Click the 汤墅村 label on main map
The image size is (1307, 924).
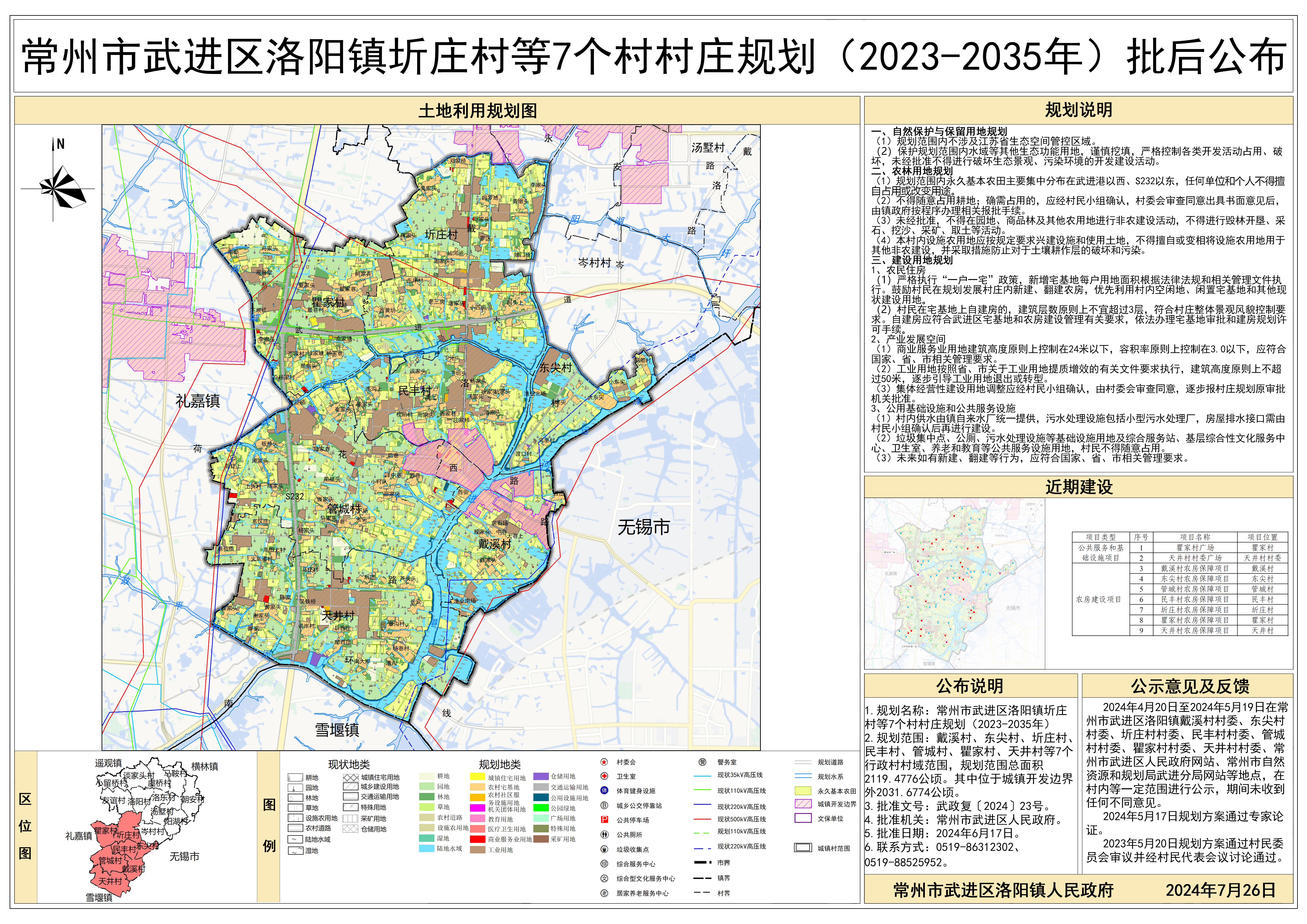pos(708,147)
